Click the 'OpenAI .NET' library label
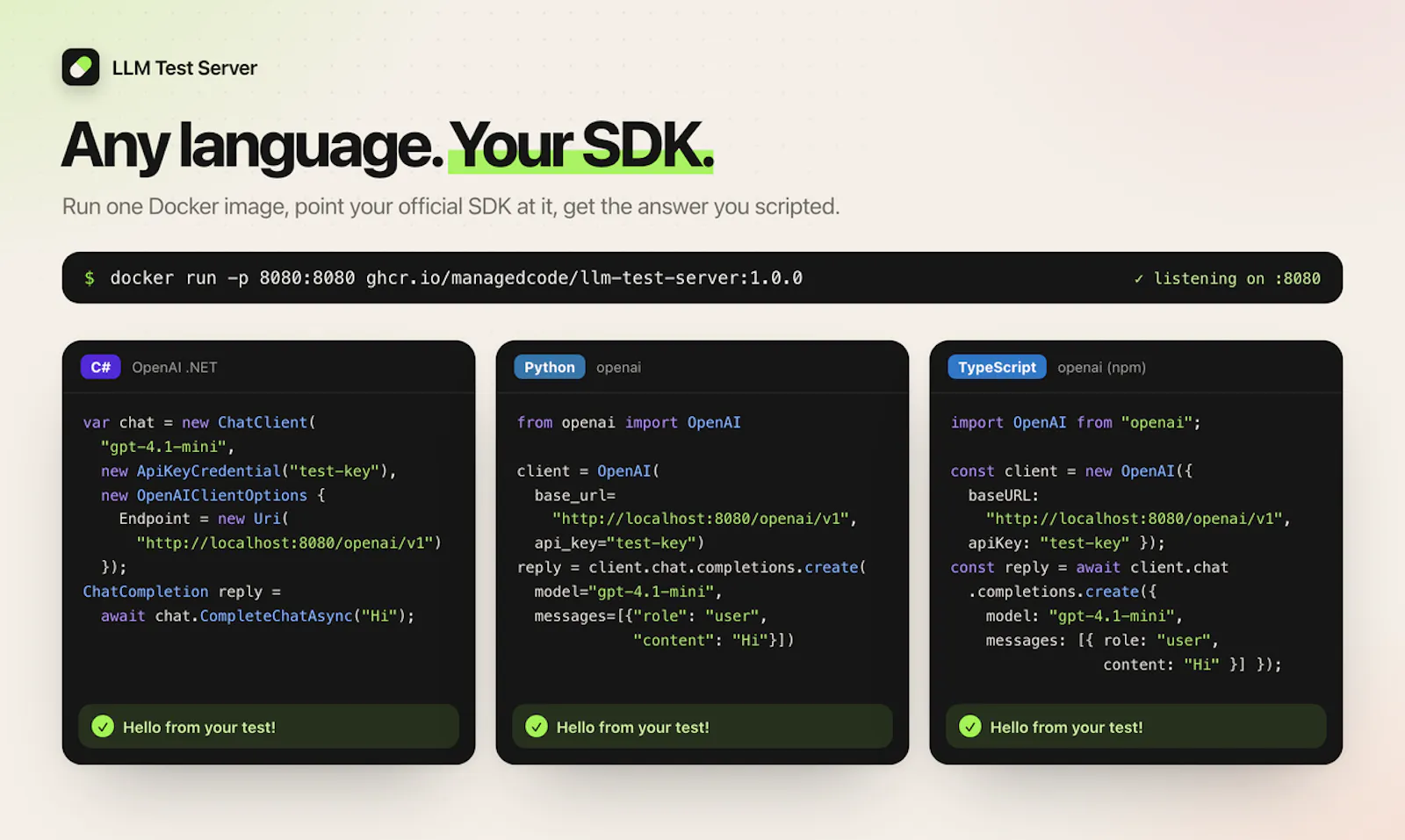 175,368
